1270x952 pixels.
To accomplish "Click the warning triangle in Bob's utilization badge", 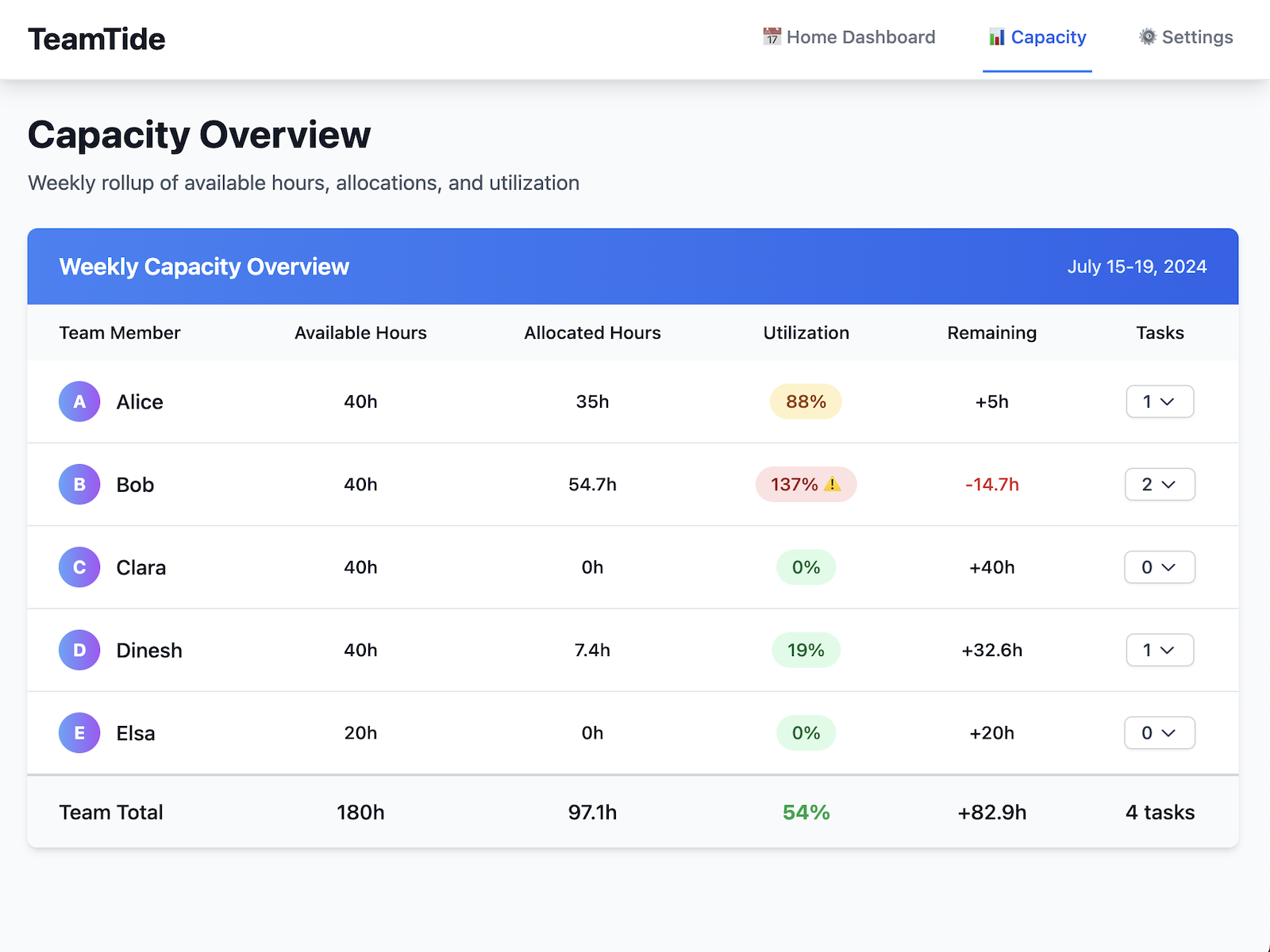I will click(833, 484).
